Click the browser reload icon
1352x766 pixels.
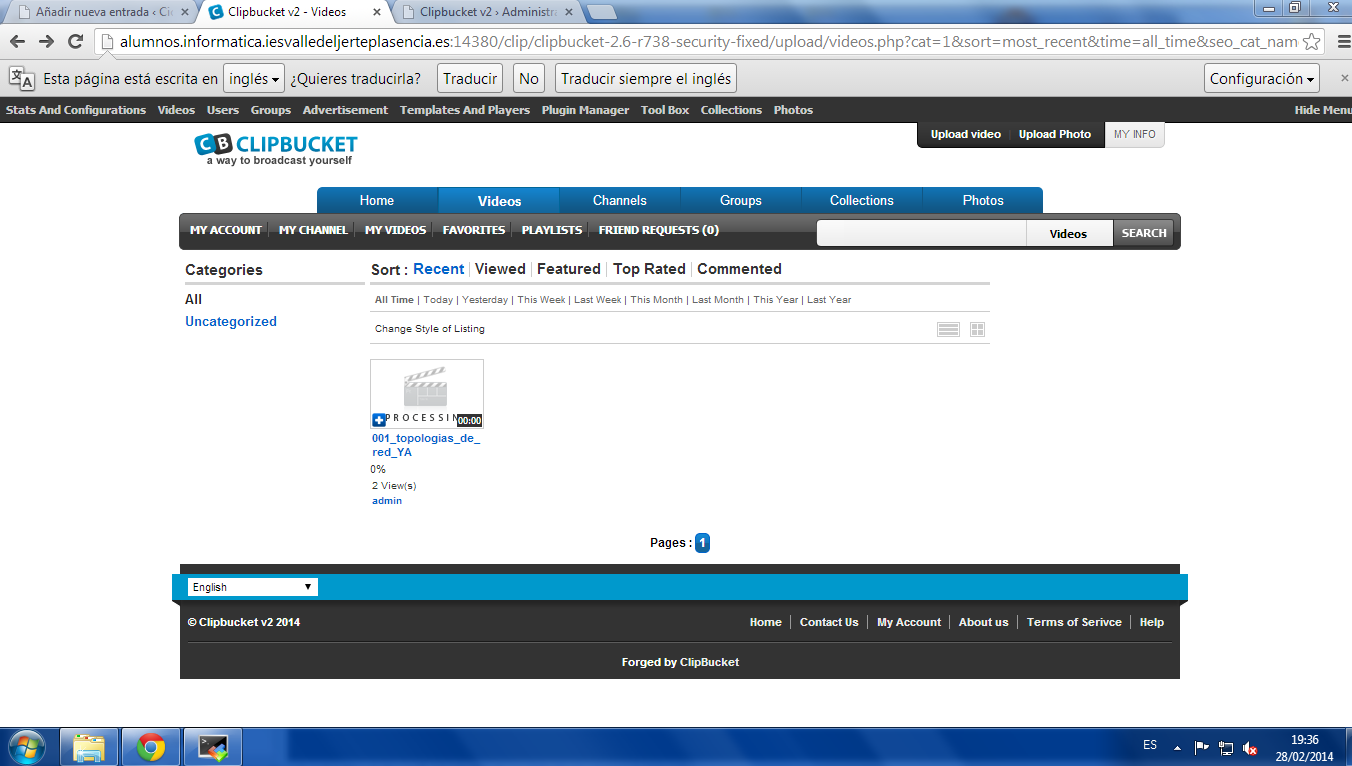coord(75,42)
